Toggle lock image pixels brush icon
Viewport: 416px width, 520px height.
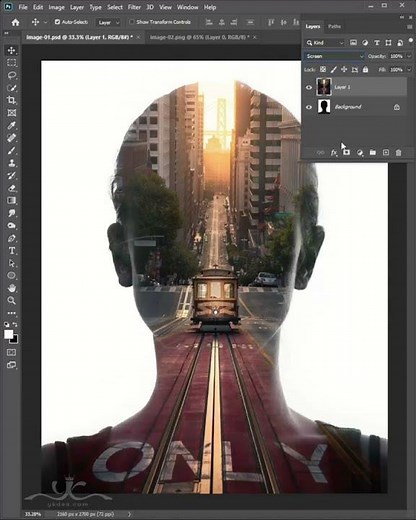tap(333, 69)
